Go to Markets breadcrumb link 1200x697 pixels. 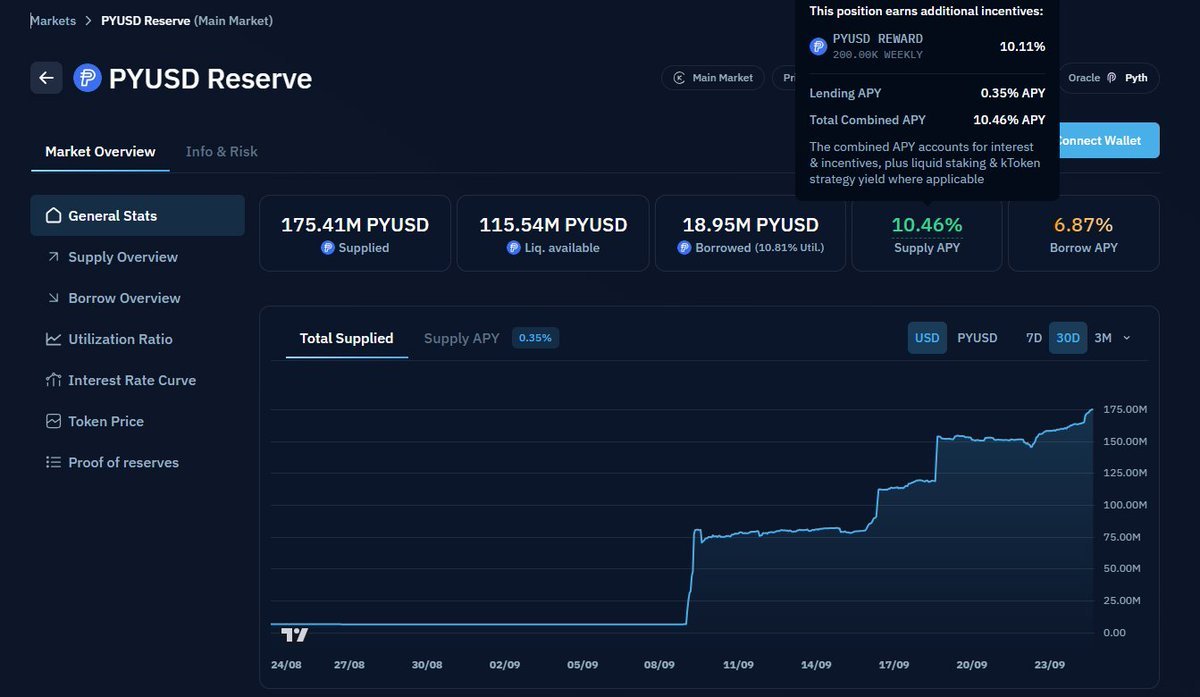click(53, 20)
